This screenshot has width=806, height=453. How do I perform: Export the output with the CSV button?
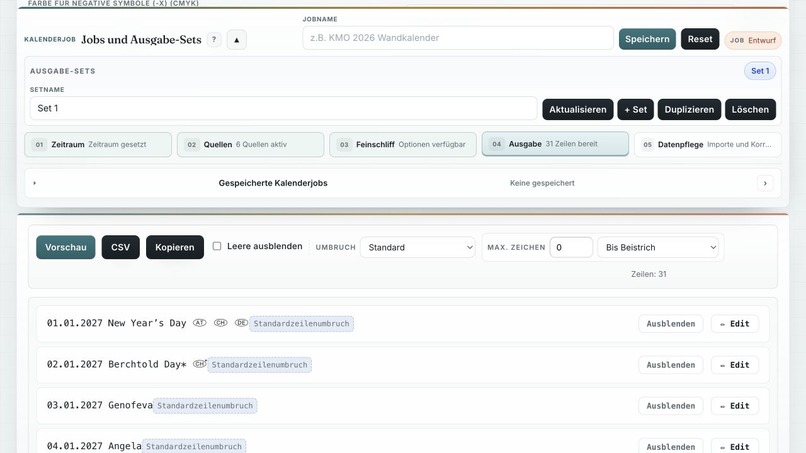tap(120, 247)
